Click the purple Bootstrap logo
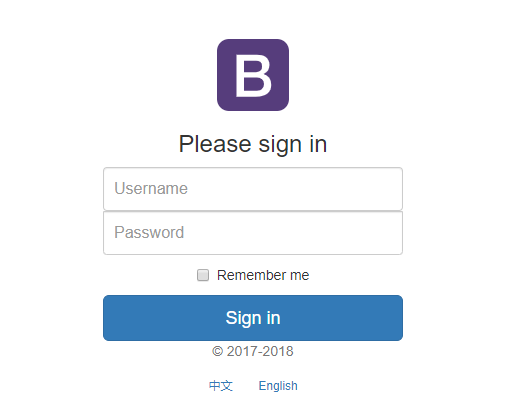518x413 pixels. tap(253, 75)
